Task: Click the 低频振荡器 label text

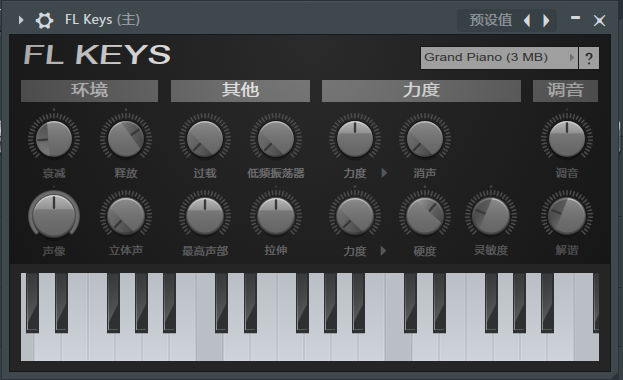Action: tap(276, 173)
